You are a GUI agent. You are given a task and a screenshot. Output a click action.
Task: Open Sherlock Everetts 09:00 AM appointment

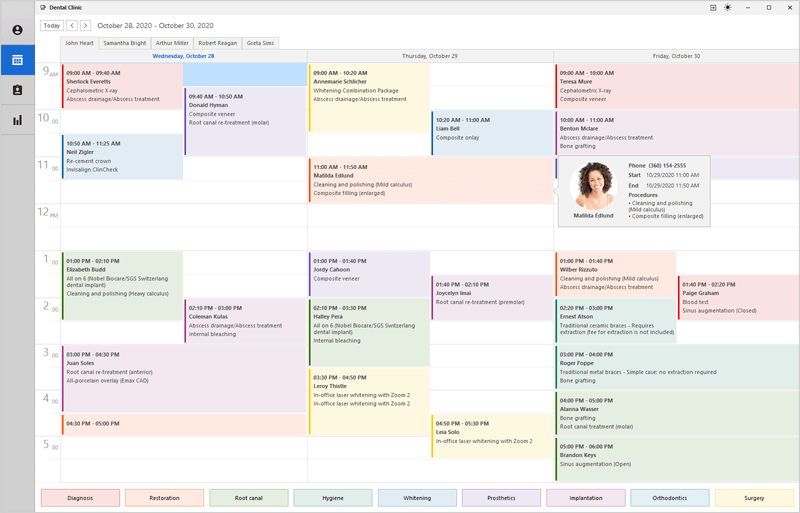120,85
